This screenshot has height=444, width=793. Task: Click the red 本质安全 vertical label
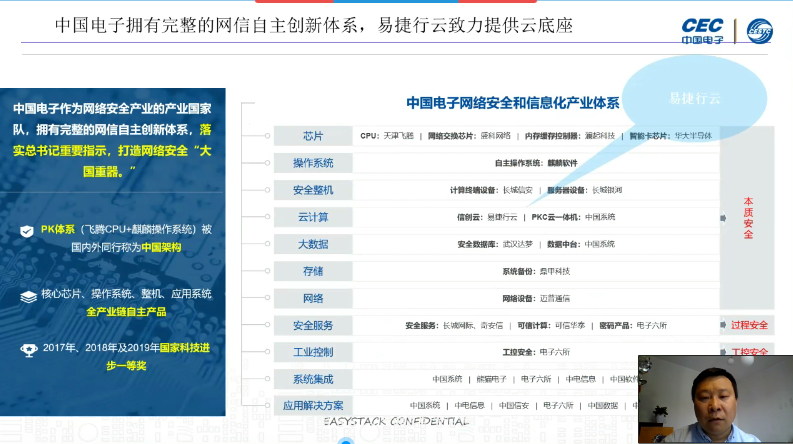[748, 218]
